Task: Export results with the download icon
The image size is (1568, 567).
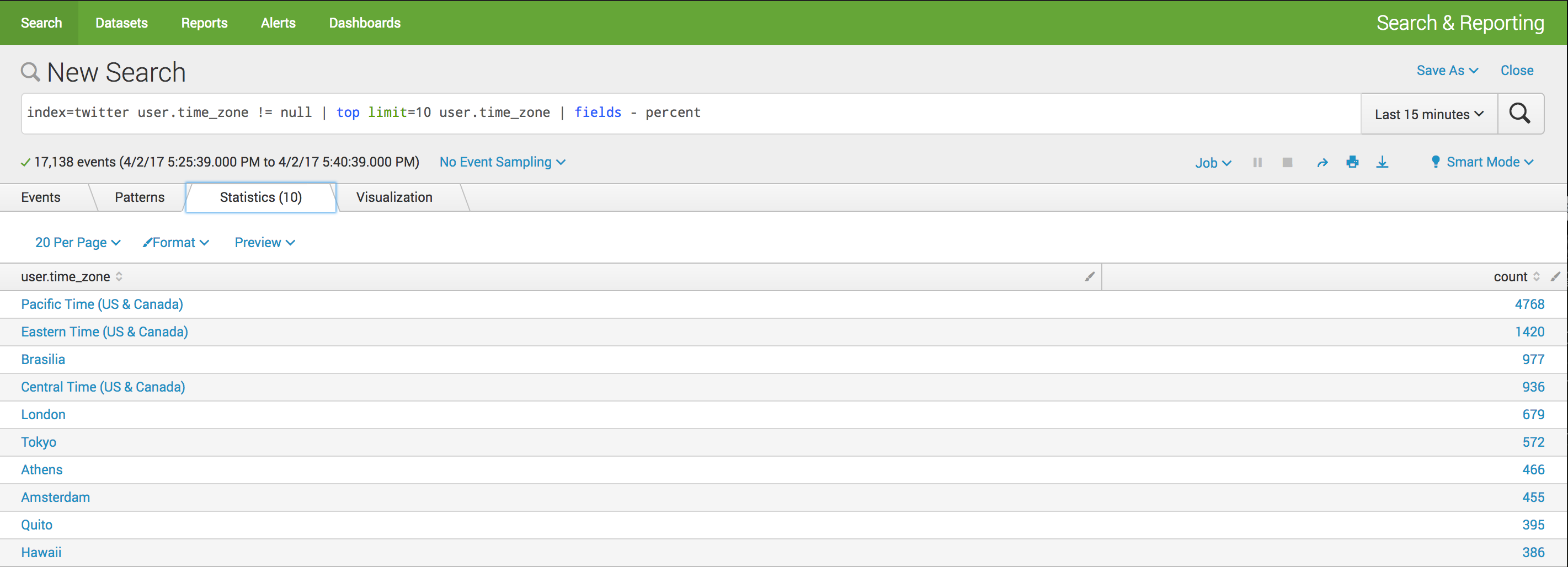Action: coord(1383,162)
